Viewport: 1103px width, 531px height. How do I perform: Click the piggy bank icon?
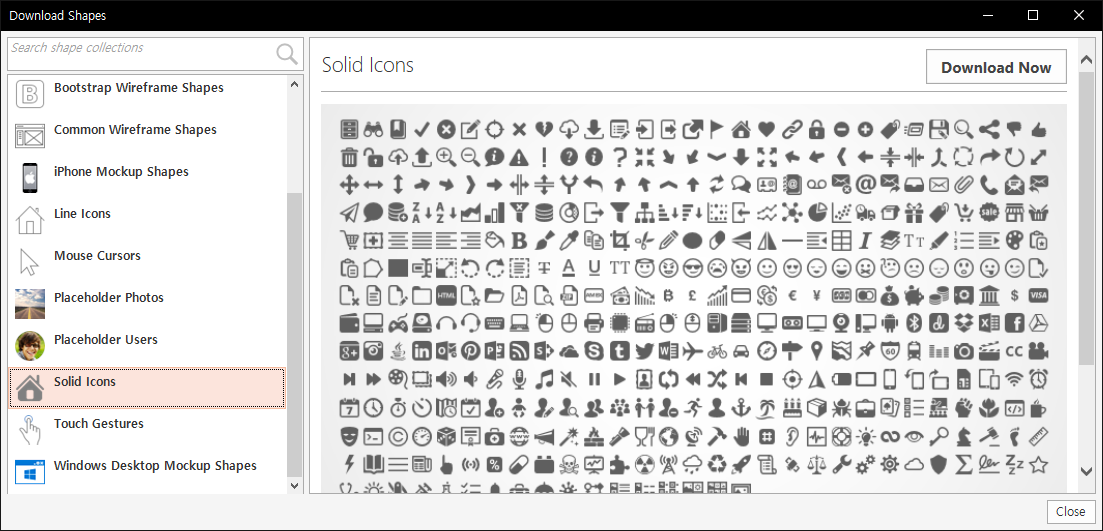(x=914, y=295)
